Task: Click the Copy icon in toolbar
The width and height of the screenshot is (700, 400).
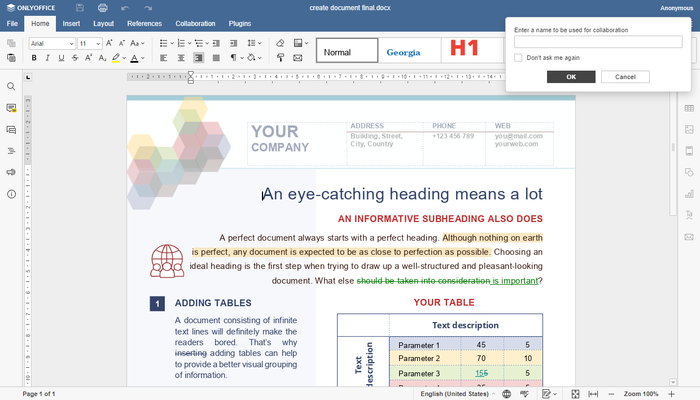Action: pos(11,43)
